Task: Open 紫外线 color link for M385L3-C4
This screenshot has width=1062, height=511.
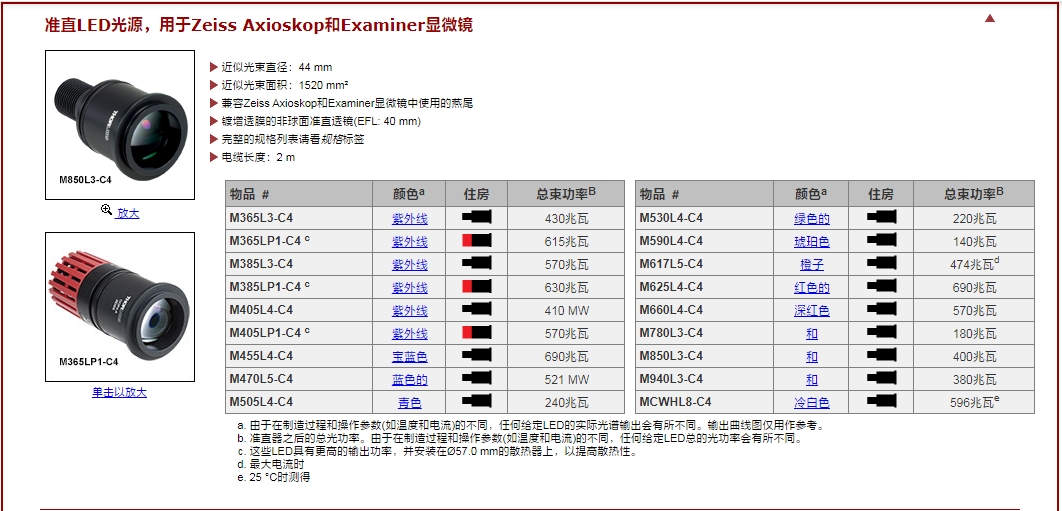Action: point(410,265)
